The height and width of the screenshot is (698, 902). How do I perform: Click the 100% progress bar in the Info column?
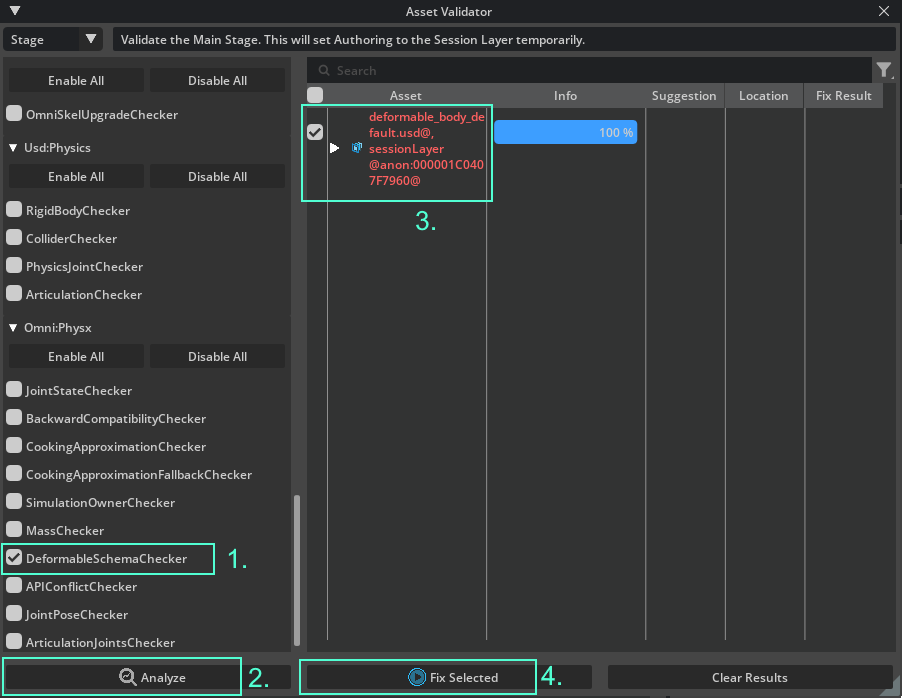tap(565, 131)
